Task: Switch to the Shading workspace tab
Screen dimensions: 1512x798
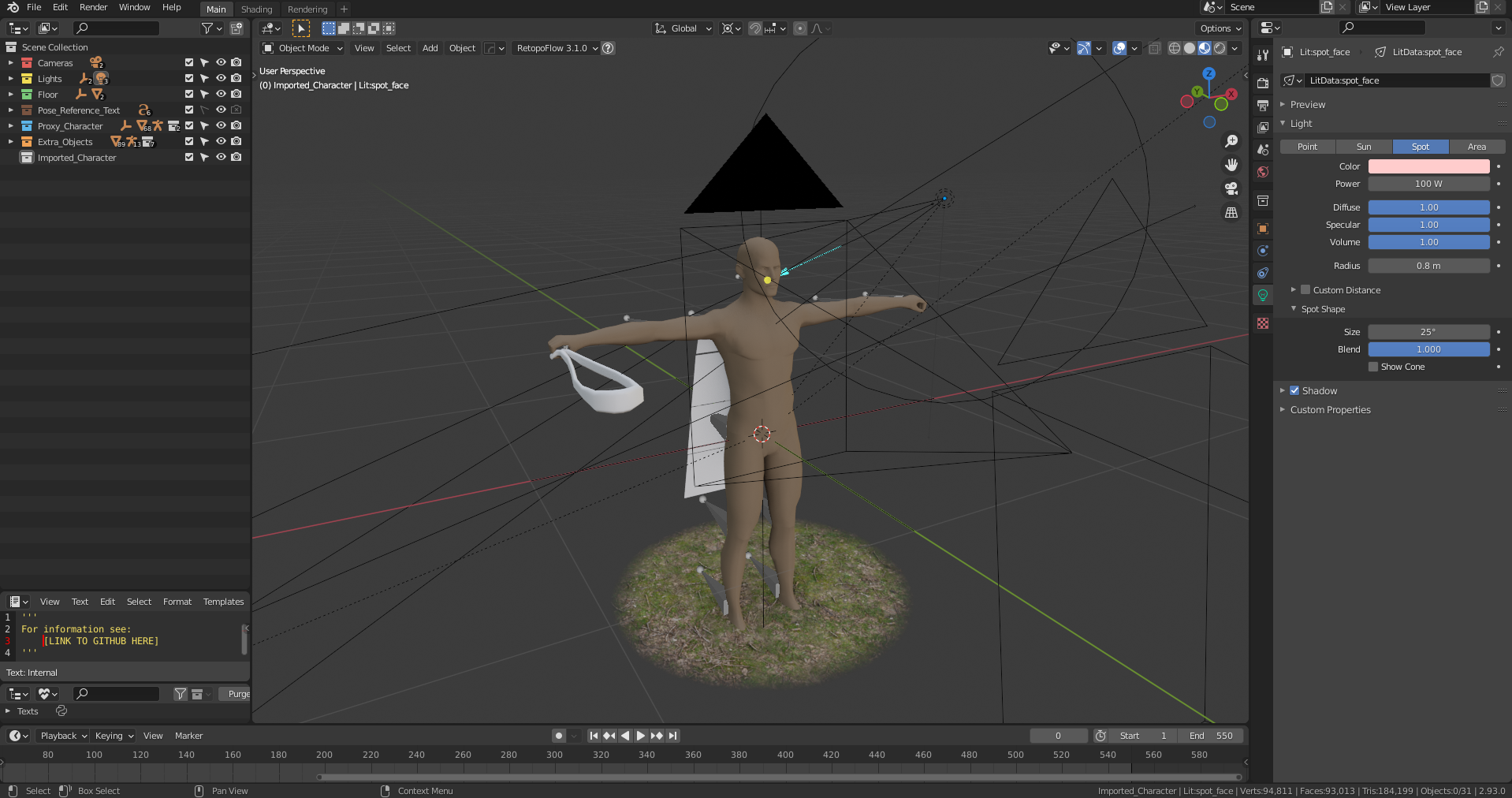Action: [x=256, y=9]
